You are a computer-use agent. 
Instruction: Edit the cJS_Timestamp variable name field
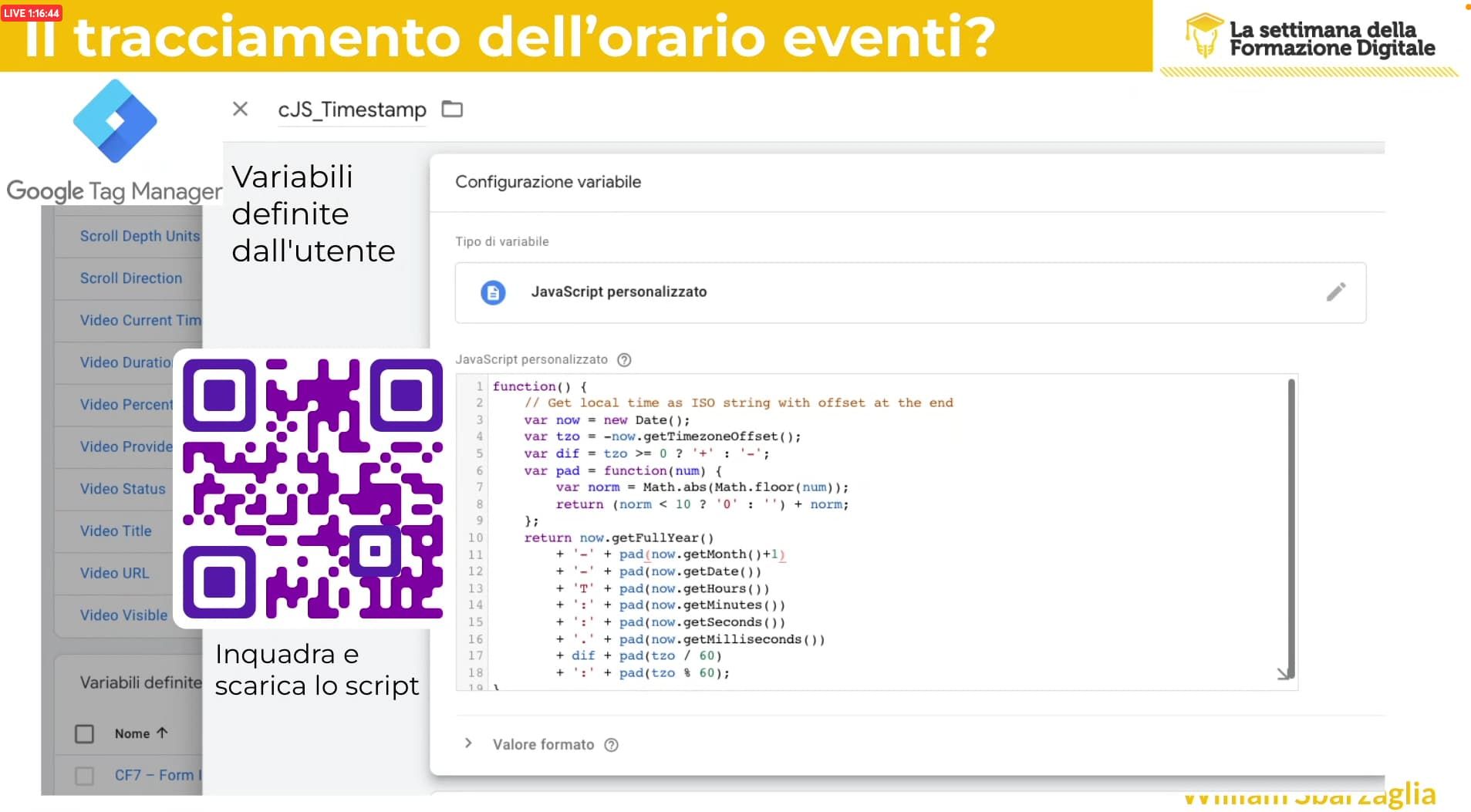[x=352, y=110]
